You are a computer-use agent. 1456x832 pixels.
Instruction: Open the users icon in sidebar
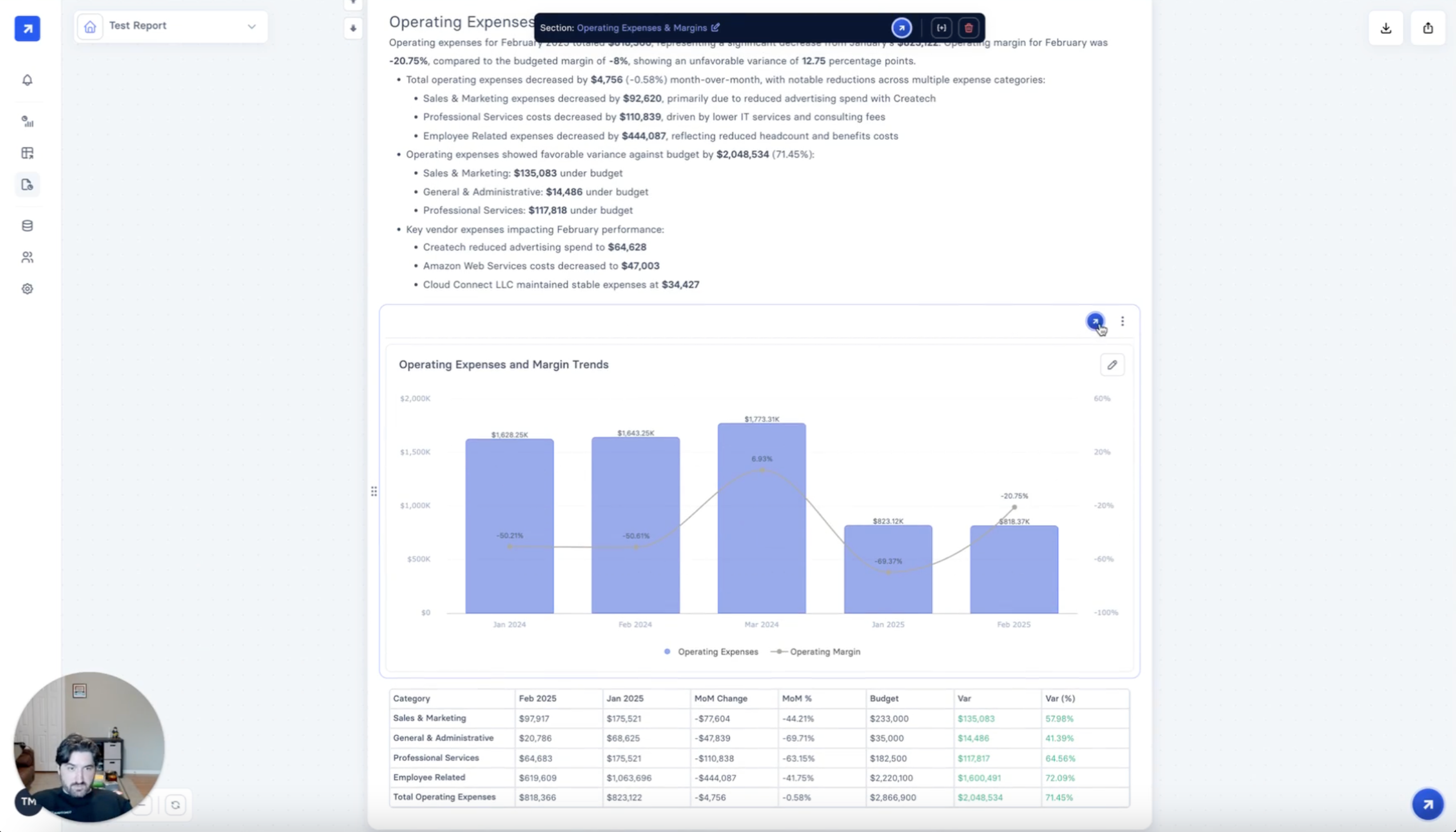pos(27,257)
